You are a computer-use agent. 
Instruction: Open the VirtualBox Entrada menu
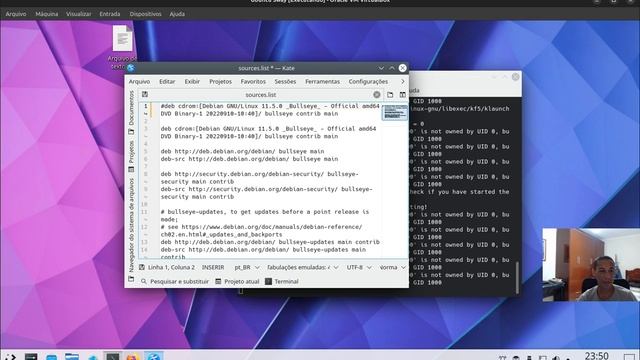pos(110,14)
